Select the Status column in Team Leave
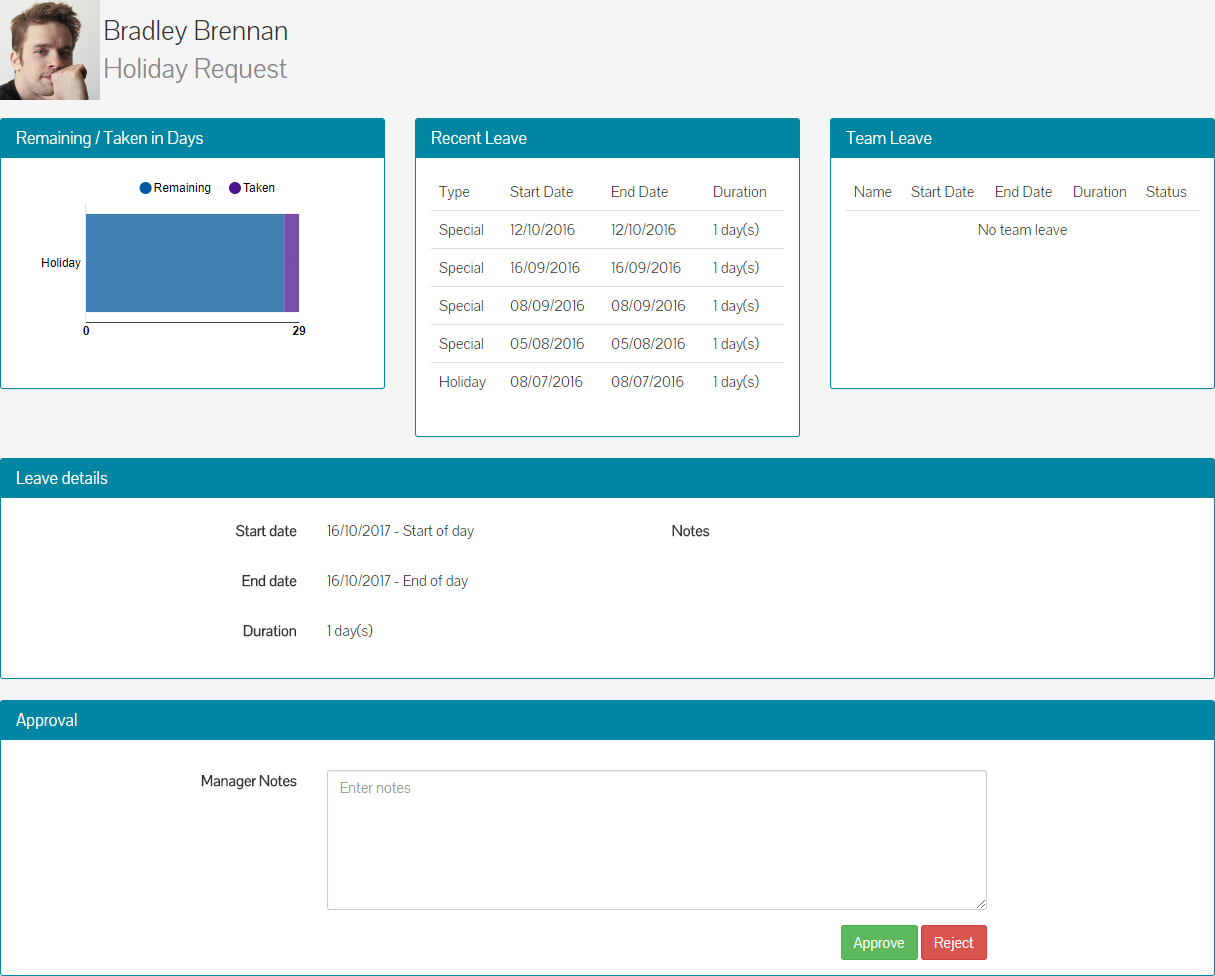The height and width of the screenshot is (976, 1215). [1166, 192]
